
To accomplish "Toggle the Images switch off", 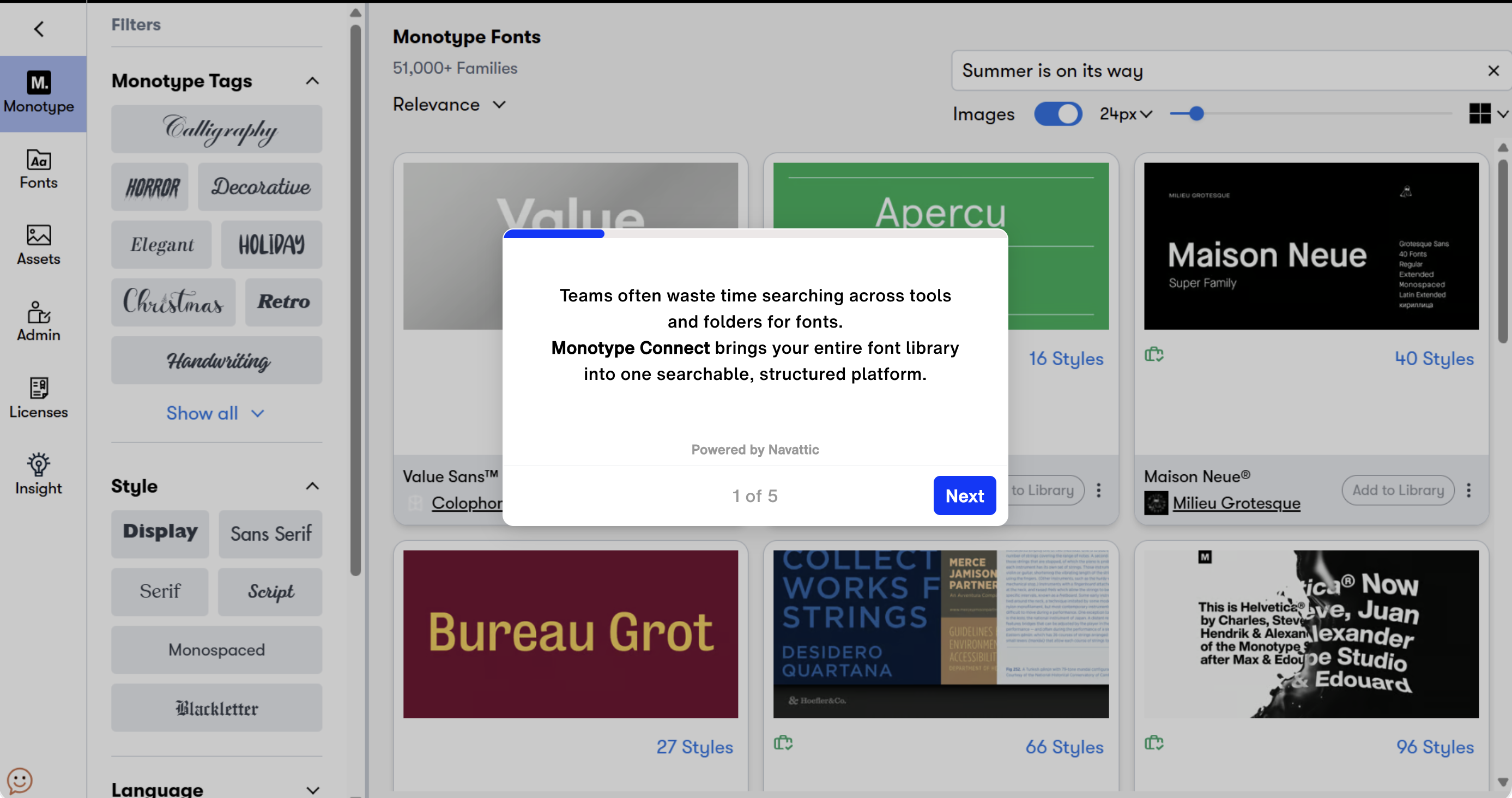I will (x=1058, y=114).
